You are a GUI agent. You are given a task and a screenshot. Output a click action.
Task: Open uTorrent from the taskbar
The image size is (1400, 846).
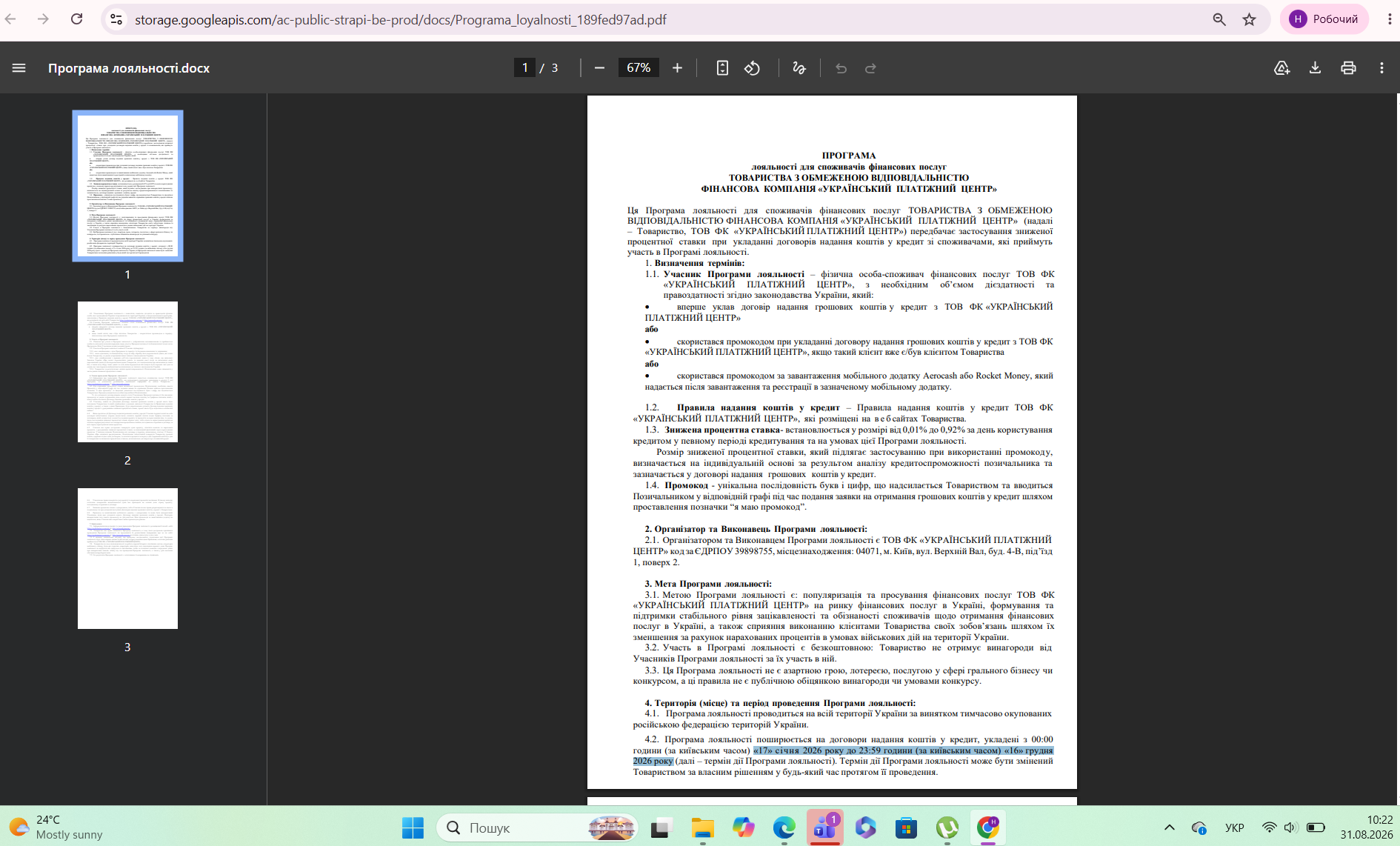click(x=947, y=827)
